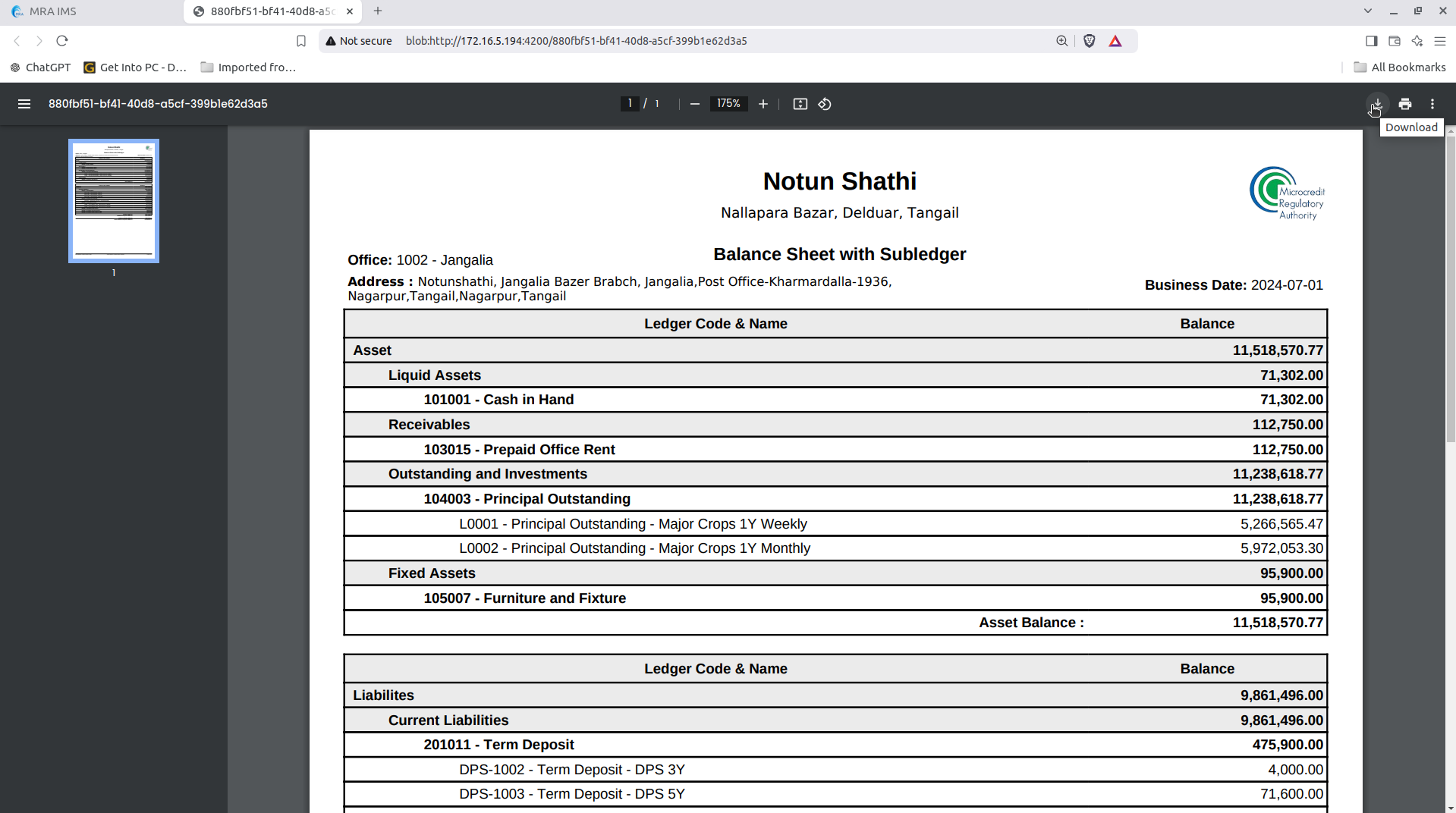
Task: Open the browser main menu
Action: click(1440, 41)
